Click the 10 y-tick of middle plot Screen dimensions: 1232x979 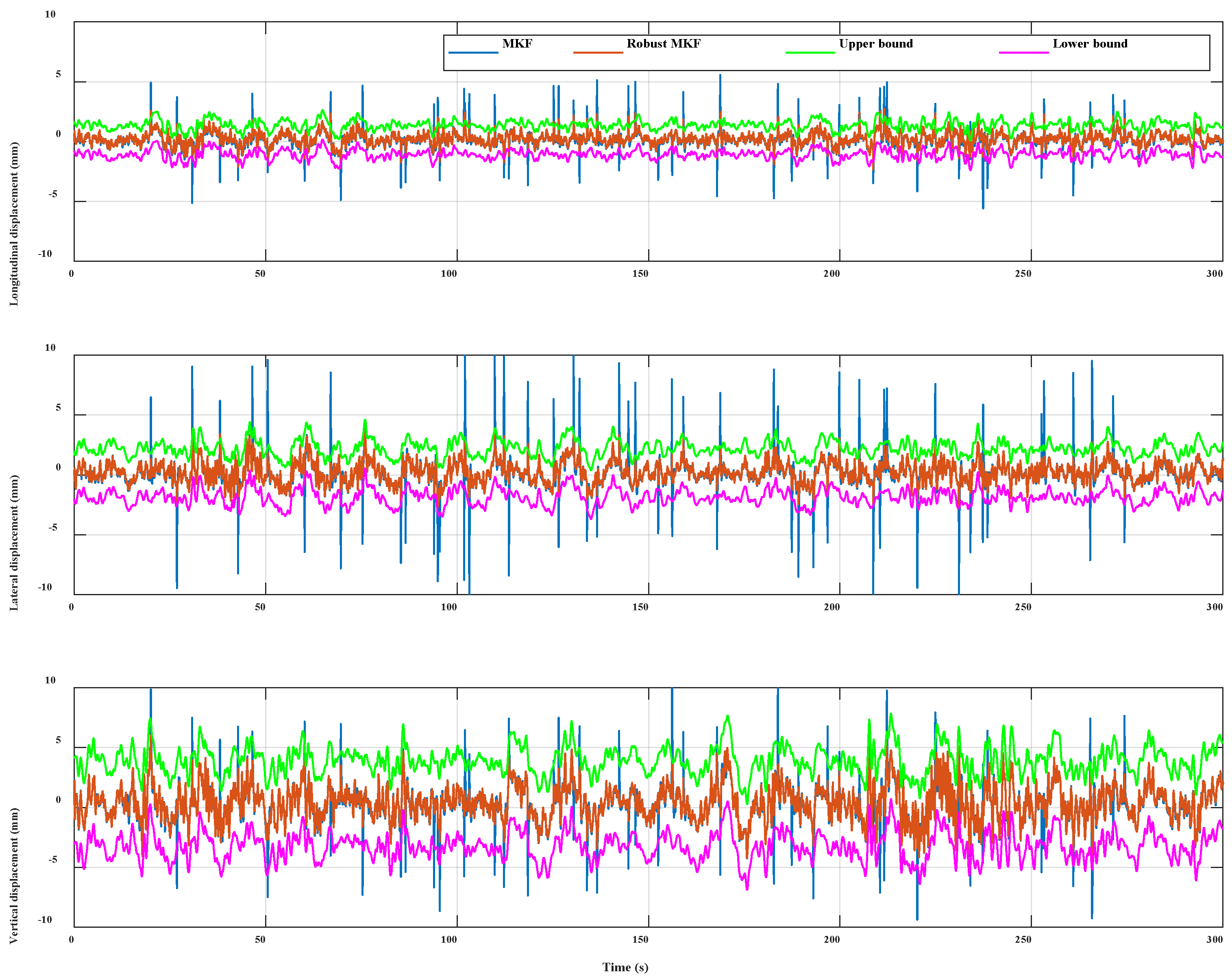tap(50, 348)
